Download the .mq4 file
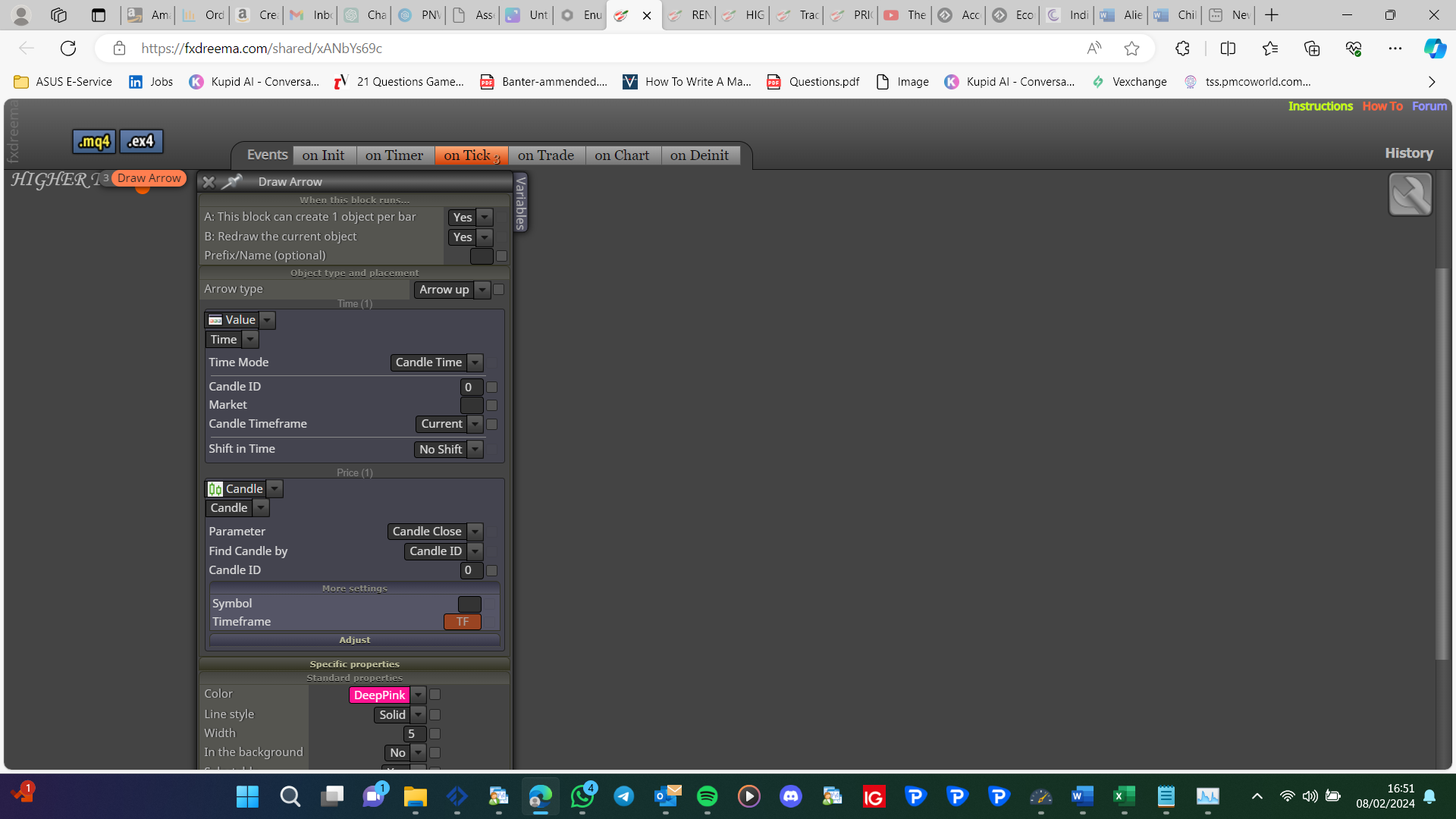 tap(94, 142)
